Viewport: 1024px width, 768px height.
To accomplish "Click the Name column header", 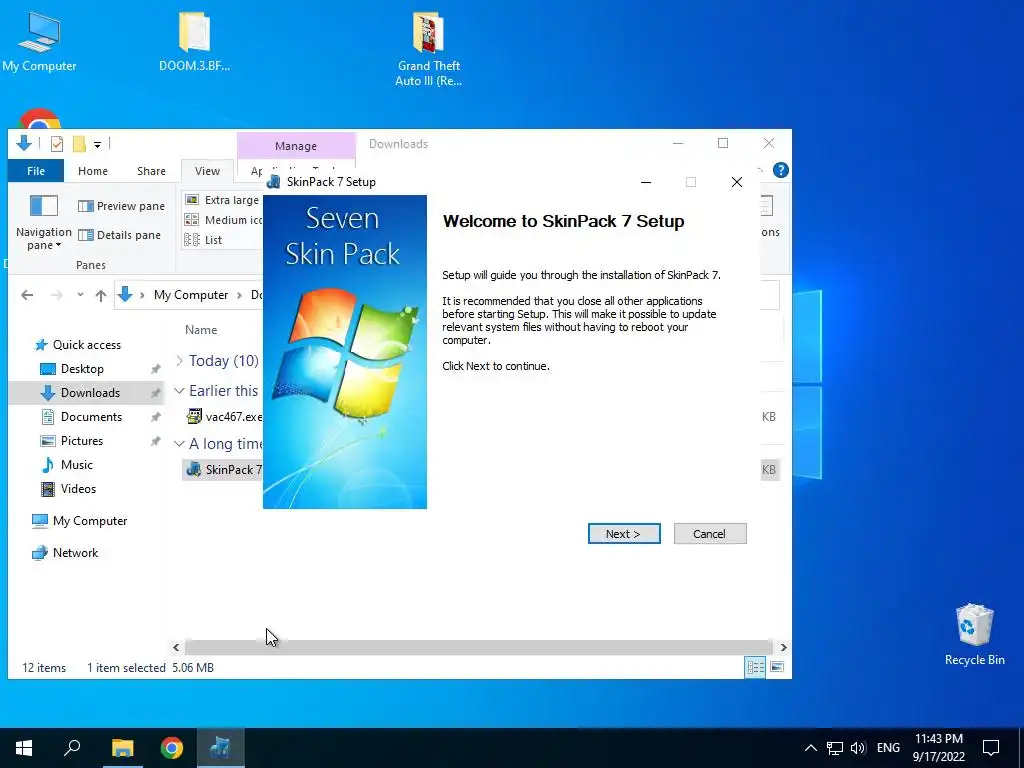I will click(x=201, y=330).
